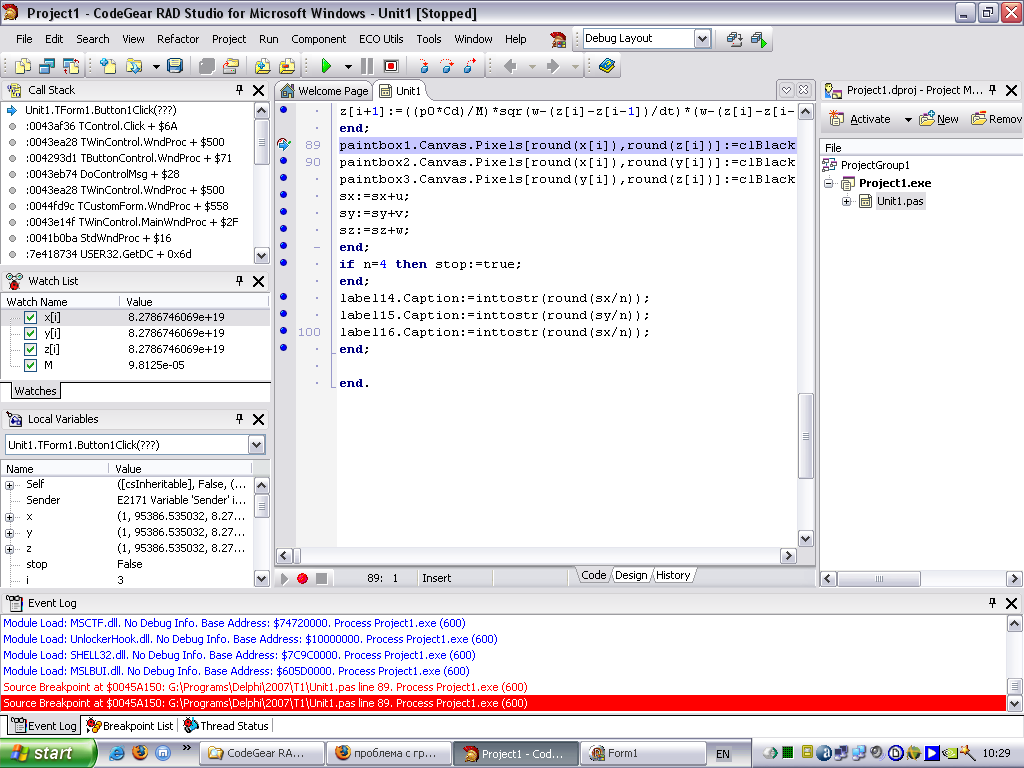The image size is (1024, 768).
Task: Click the Pause debugger toolbar icon
Action: [x=367, y=66]
